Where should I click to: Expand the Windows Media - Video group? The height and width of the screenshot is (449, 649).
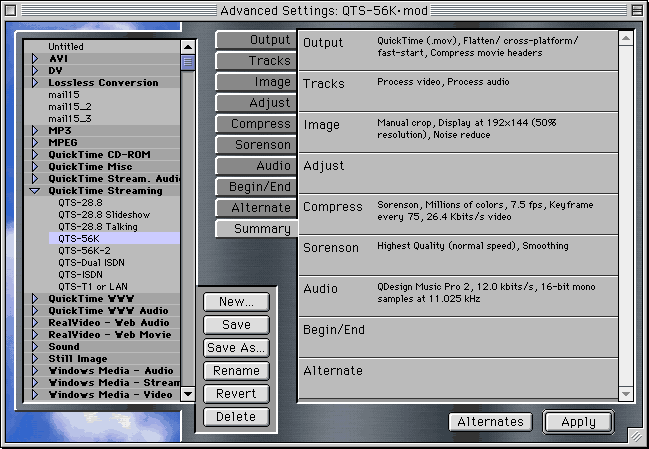pyautogui.click(x=35, y=395)
